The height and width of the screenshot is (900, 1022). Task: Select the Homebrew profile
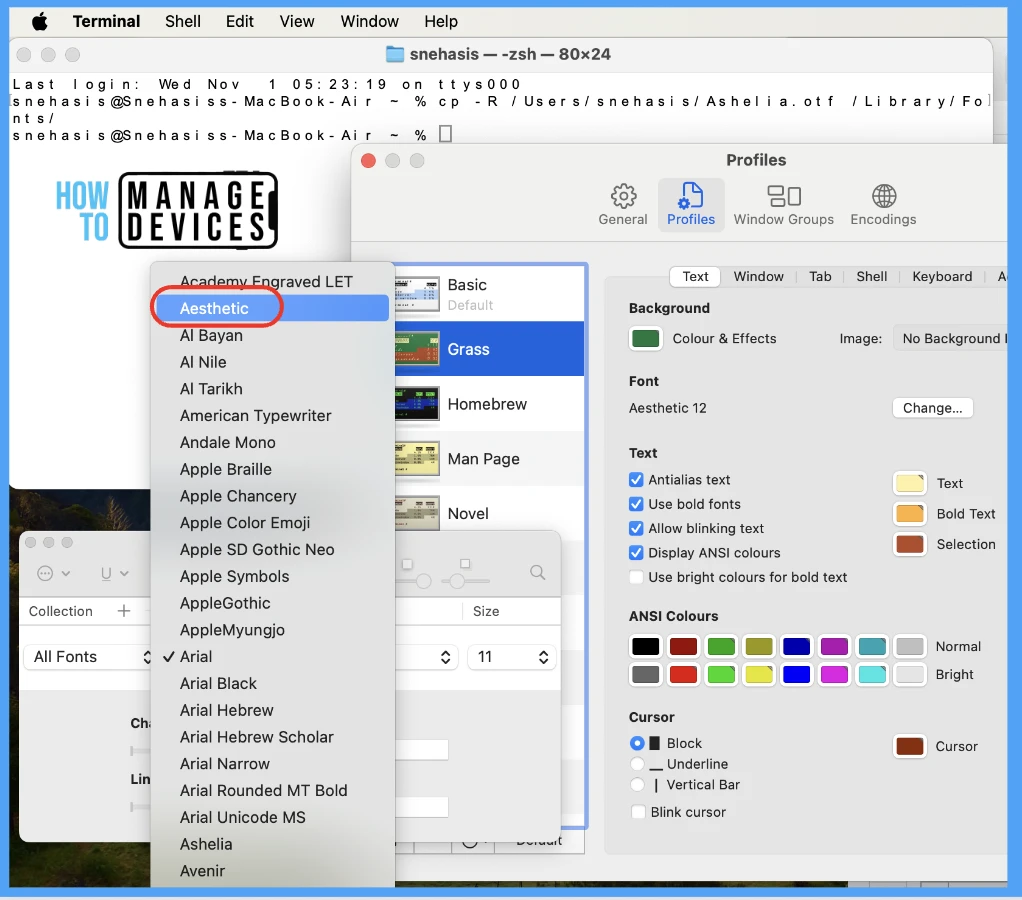[x=489, y=404]
